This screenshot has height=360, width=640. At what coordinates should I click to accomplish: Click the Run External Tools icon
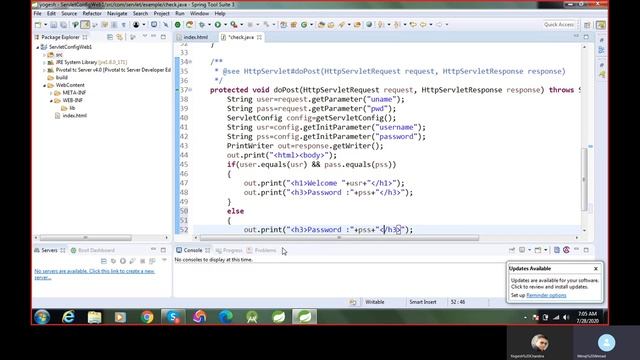(x=234, y=25)
